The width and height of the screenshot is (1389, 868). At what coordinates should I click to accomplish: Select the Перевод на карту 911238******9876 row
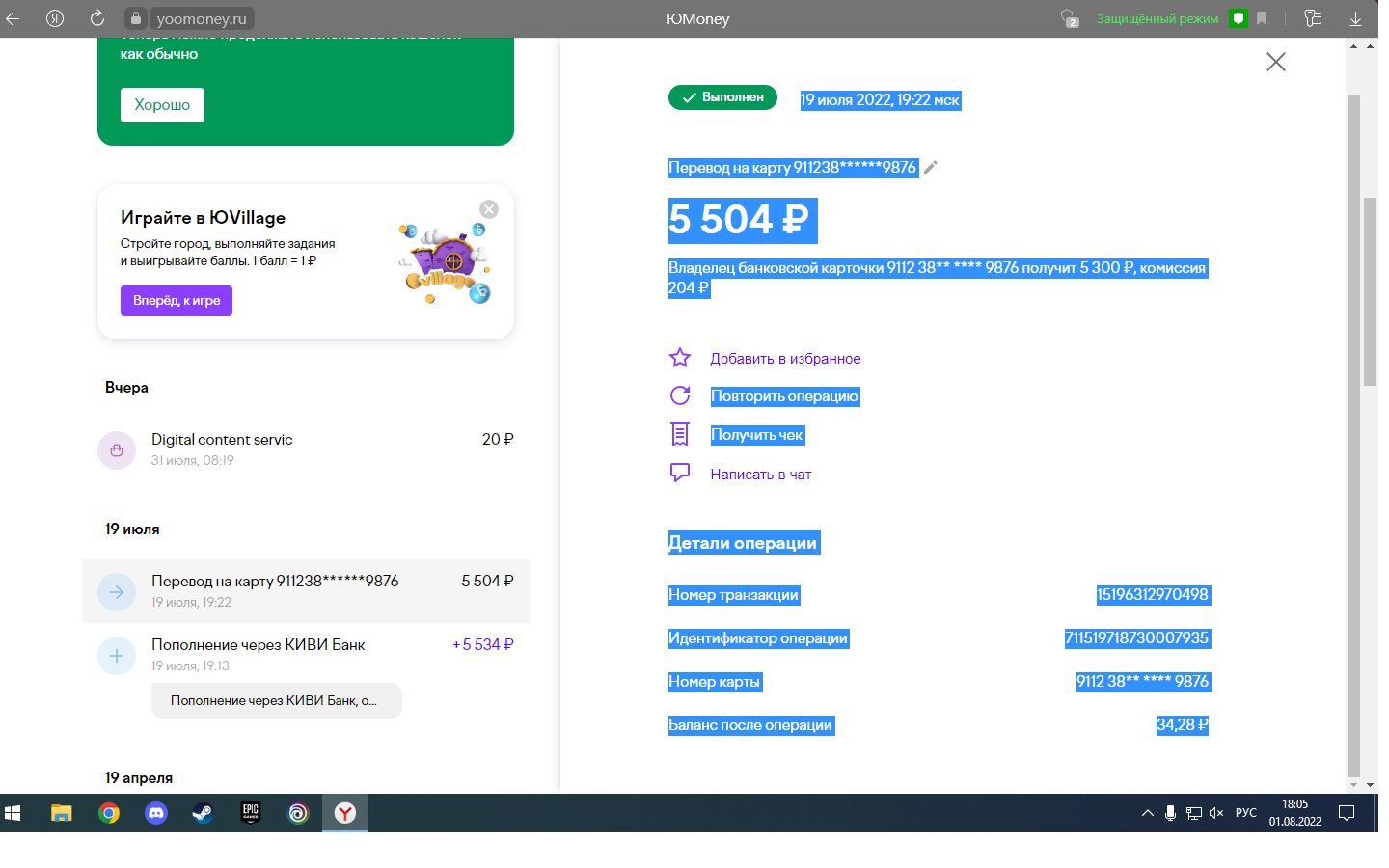(x=306, y=591)
